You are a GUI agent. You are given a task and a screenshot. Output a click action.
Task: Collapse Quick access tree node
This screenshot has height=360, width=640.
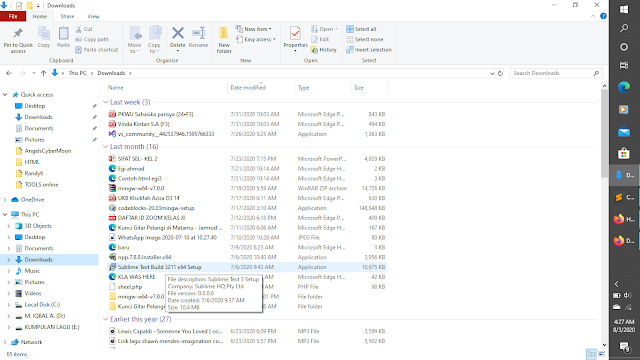5,94
